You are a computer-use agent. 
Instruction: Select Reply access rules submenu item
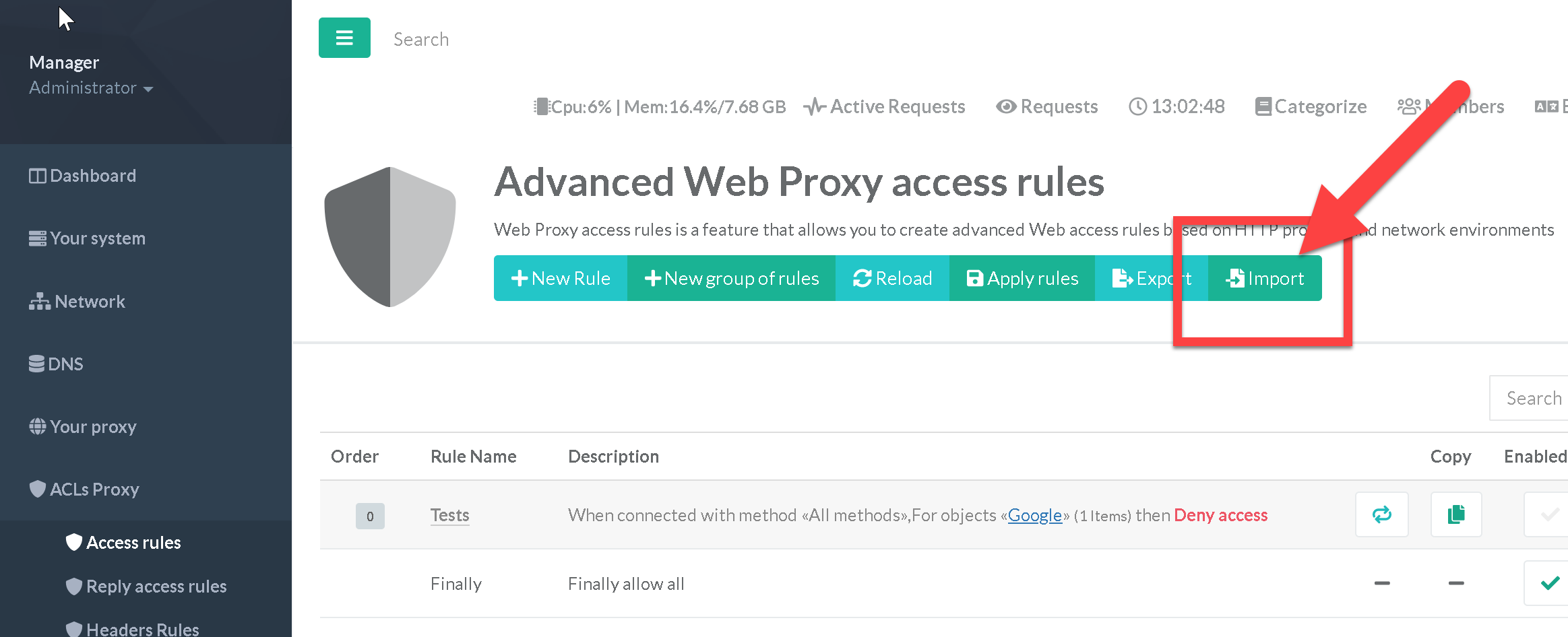coord(156,586)
